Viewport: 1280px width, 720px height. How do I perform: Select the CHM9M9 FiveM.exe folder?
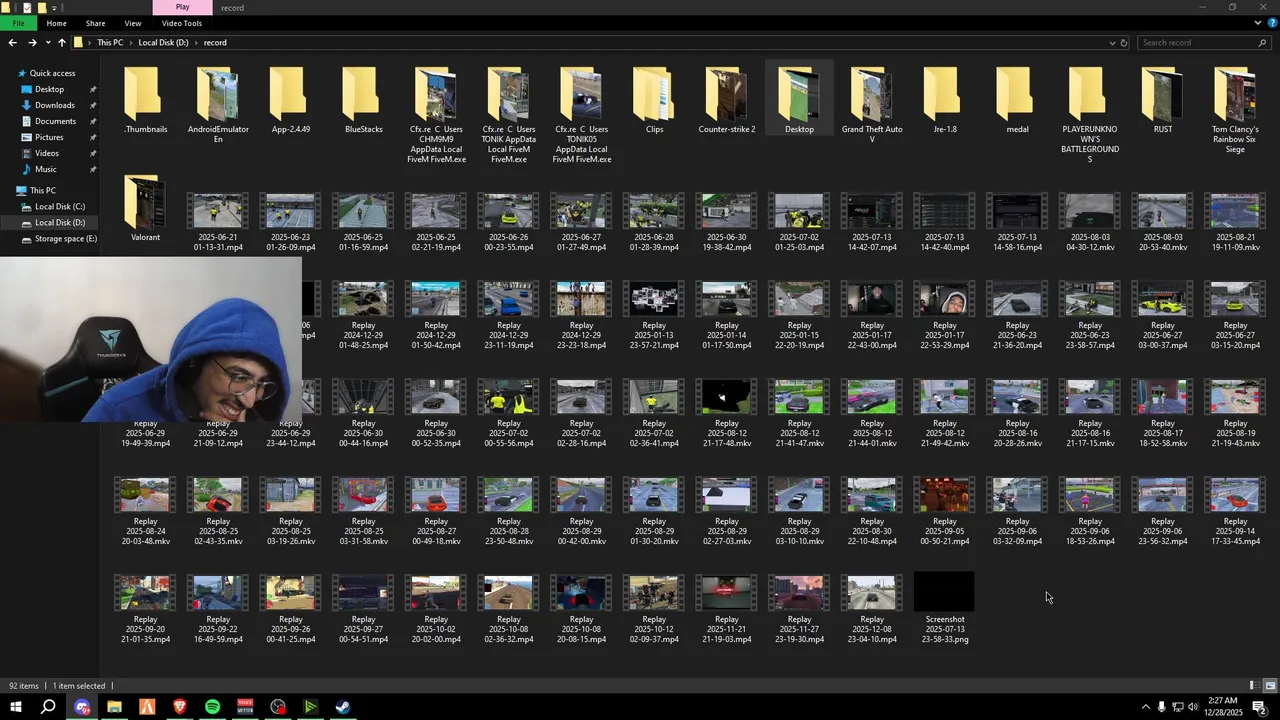pos(437,115)
